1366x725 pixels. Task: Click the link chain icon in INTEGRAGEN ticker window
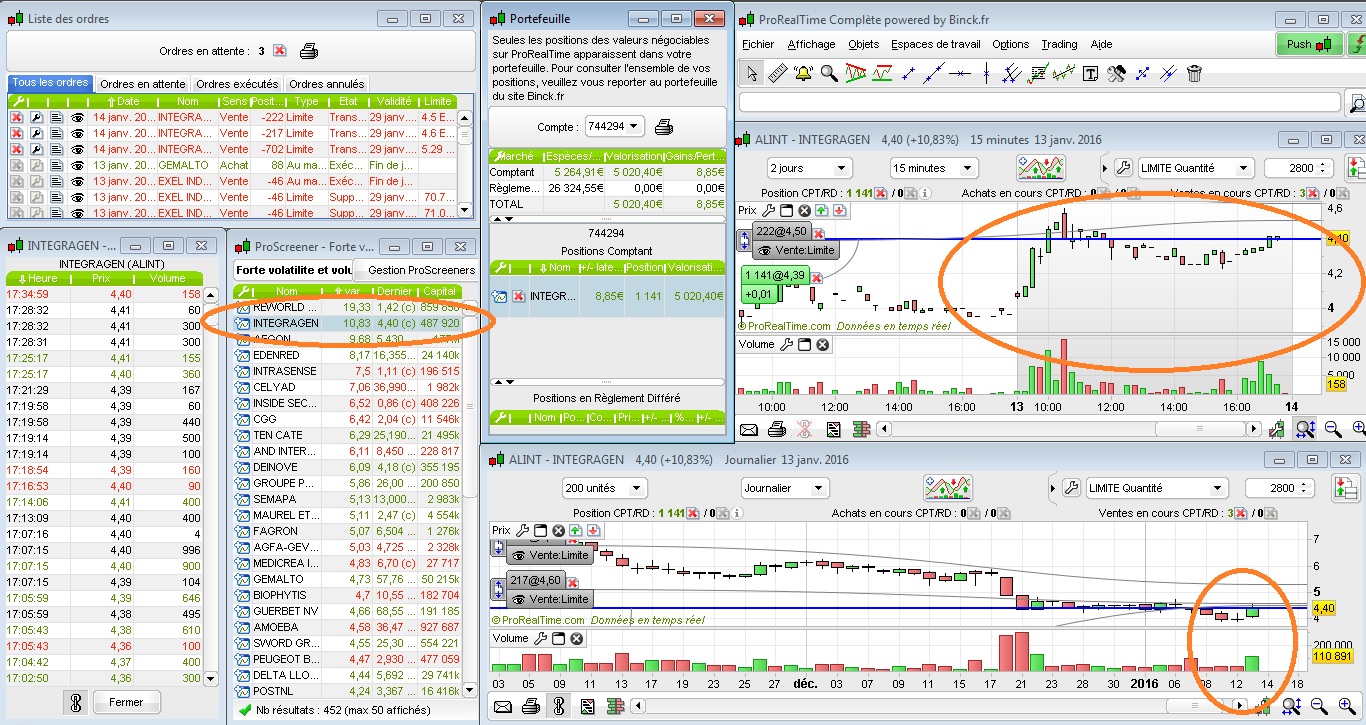click(76, 702)
